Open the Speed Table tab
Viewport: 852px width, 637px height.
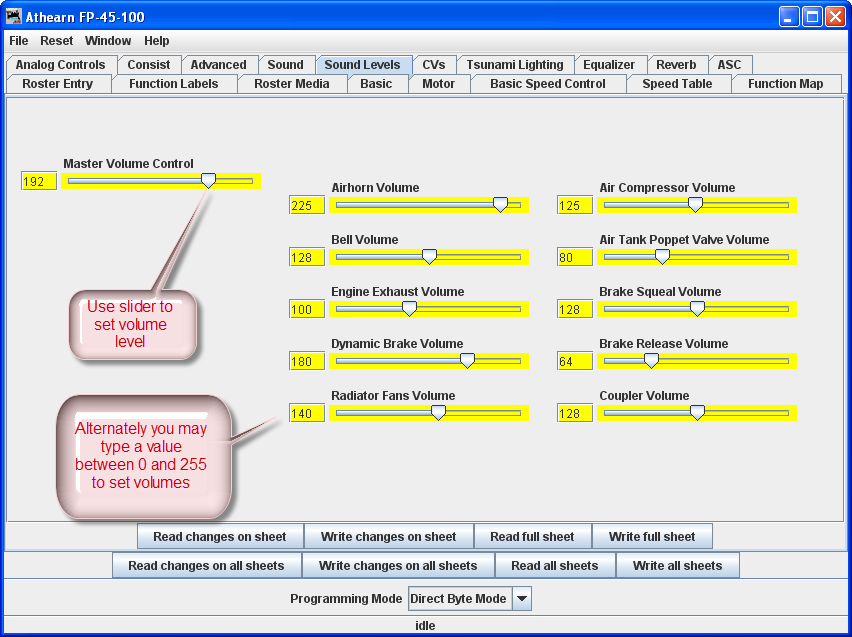click(x=677, y=84)
